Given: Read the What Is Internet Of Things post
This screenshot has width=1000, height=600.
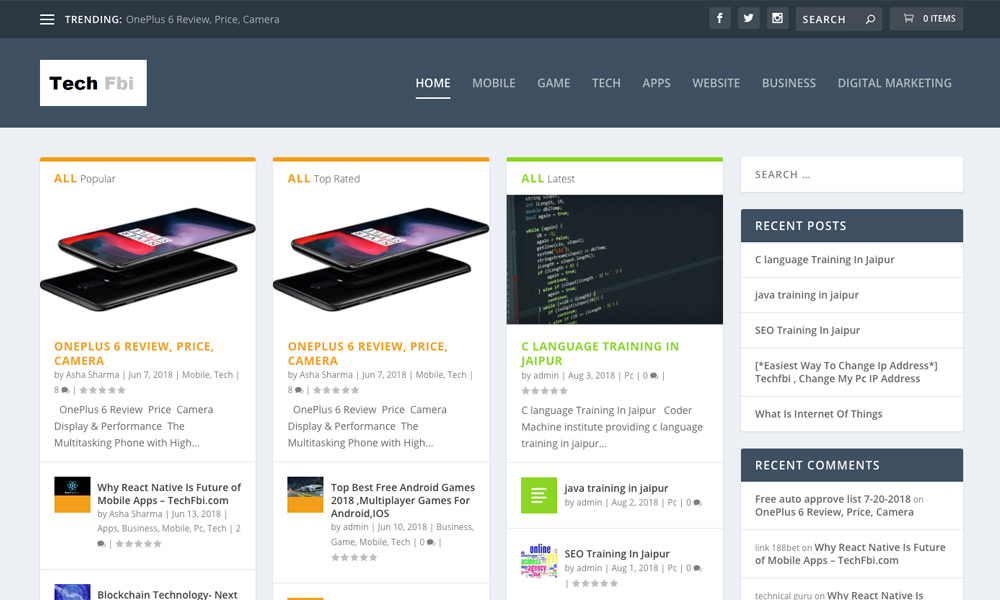Looking at the screenshot, I should (818, 414).
